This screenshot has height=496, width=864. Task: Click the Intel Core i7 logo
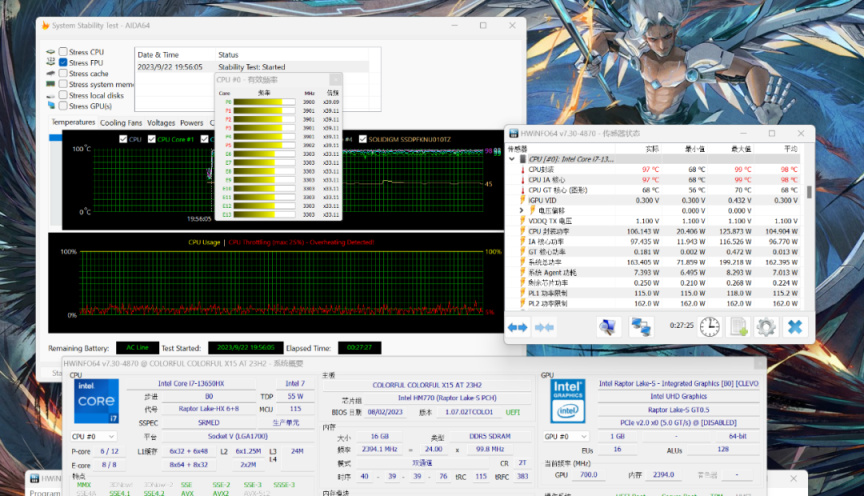tap(96, 401)
